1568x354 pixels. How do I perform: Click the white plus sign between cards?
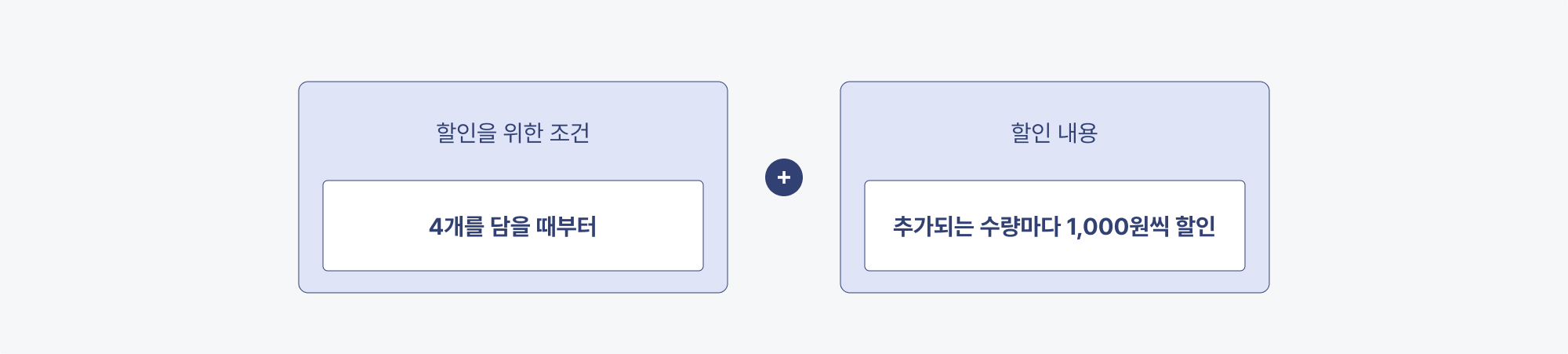pyautogui.click(x=784, y=177)
